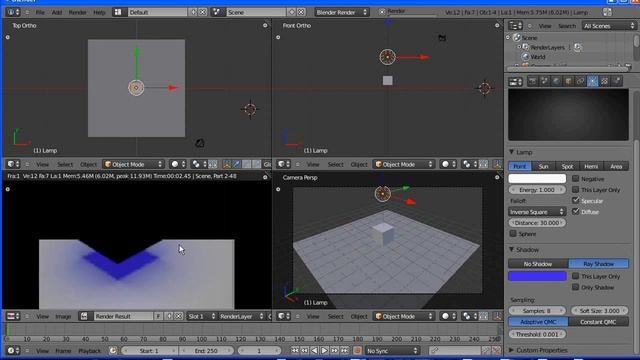Click the lamp object in Front Ortho
640x360 pixels.
[387, 57]
